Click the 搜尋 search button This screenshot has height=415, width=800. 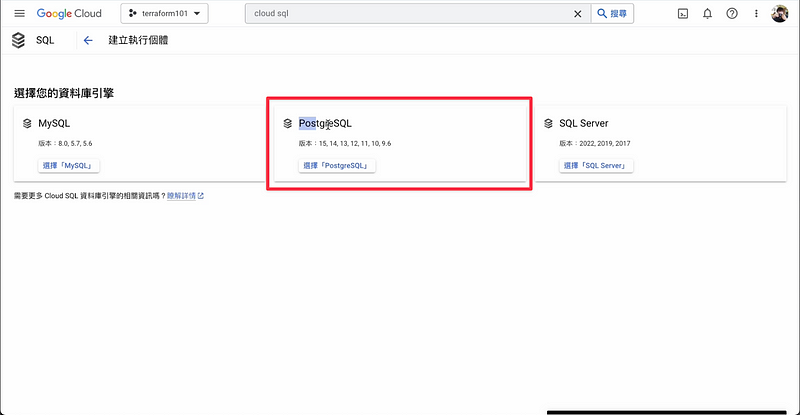612,14
